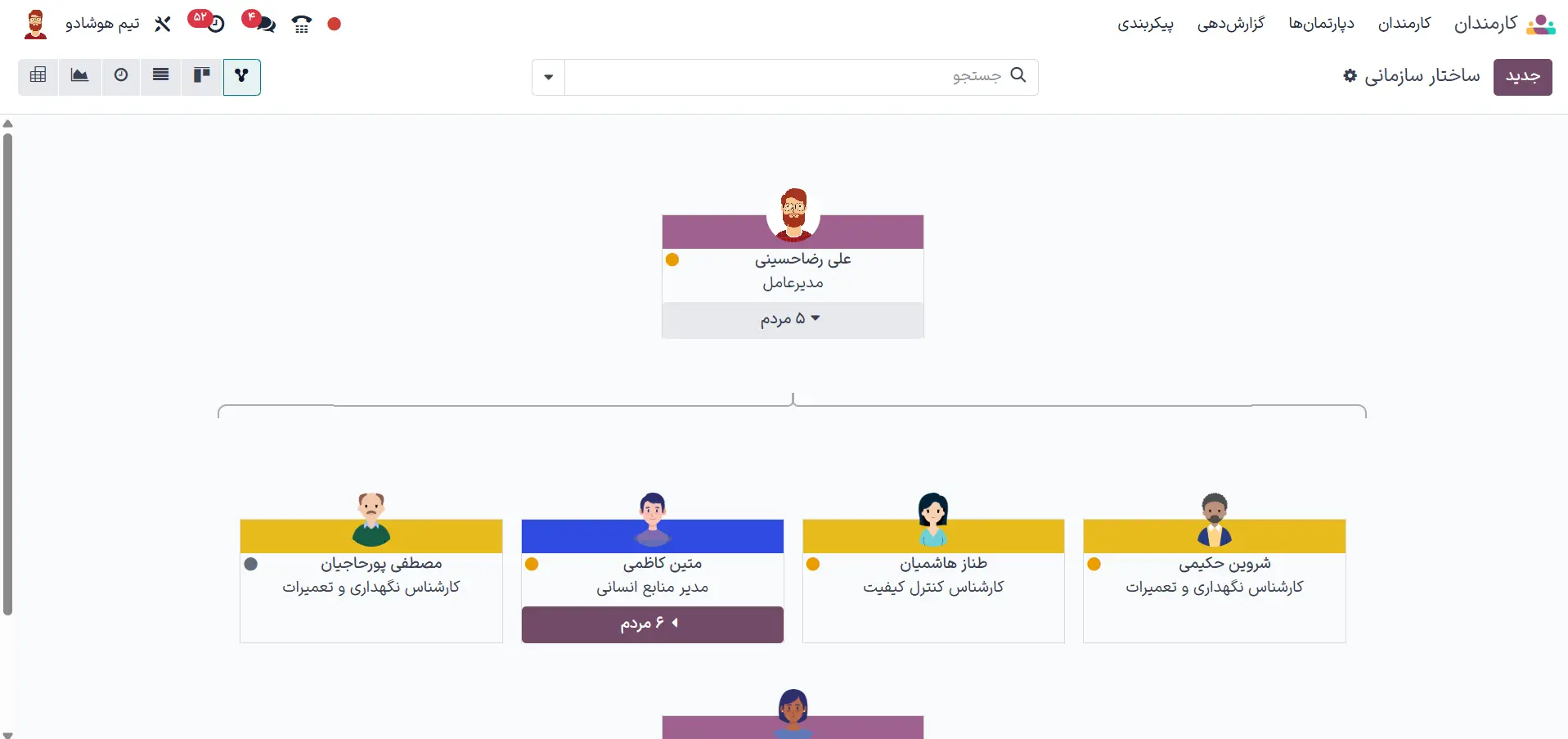The height and width of the screenshot is (739, 1568).
Task: Expand متین کاظمی's ۶ مردم subordinates
Action: [652, 624]
